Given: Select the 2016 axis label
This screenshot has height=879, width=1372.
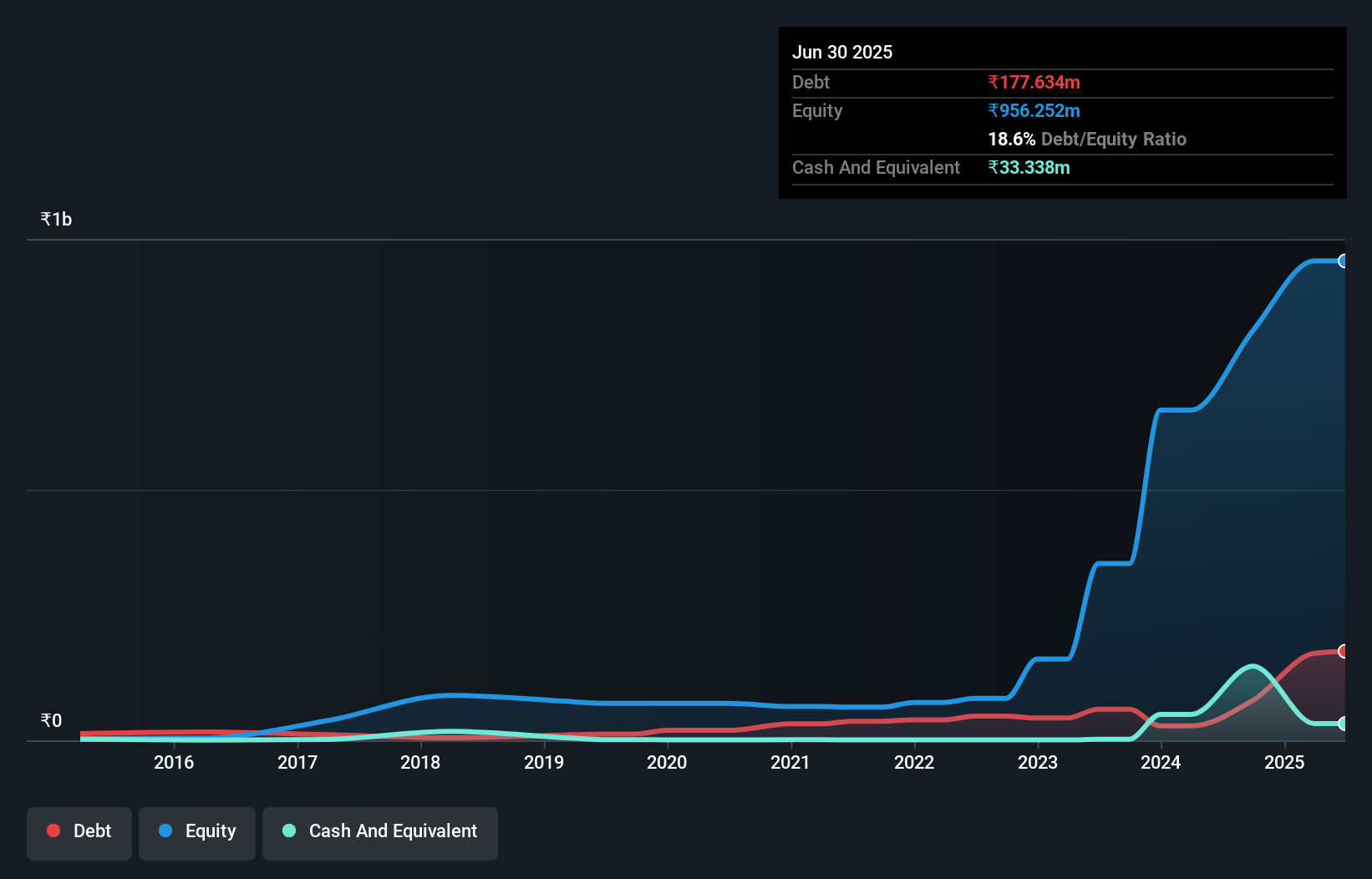Looking at the screenshot, I should 174,762.
